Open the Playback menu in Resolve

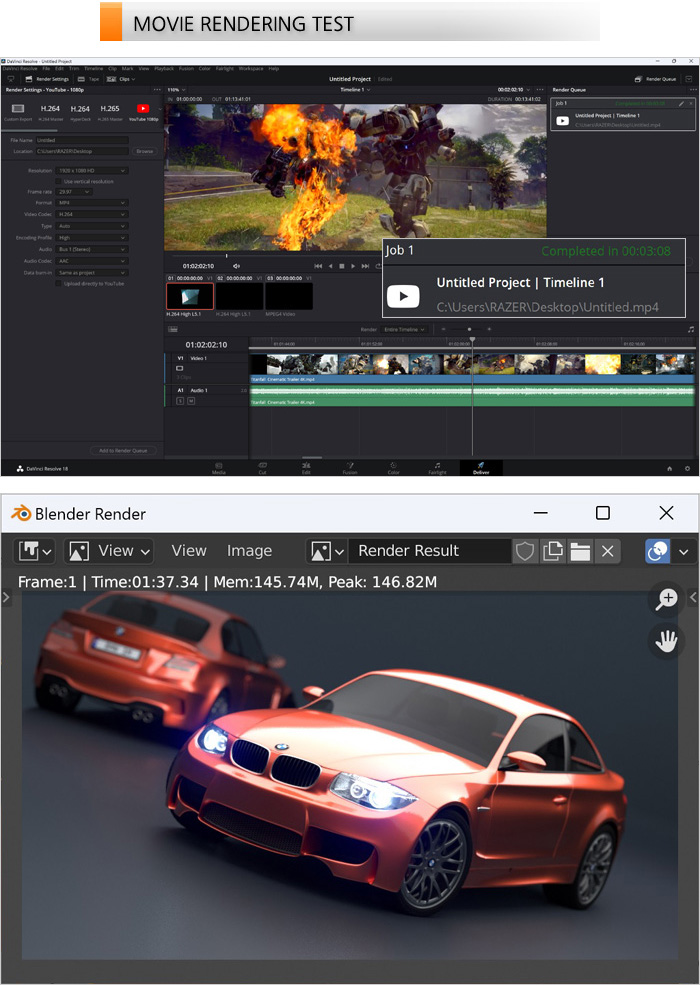coord(164,68)
